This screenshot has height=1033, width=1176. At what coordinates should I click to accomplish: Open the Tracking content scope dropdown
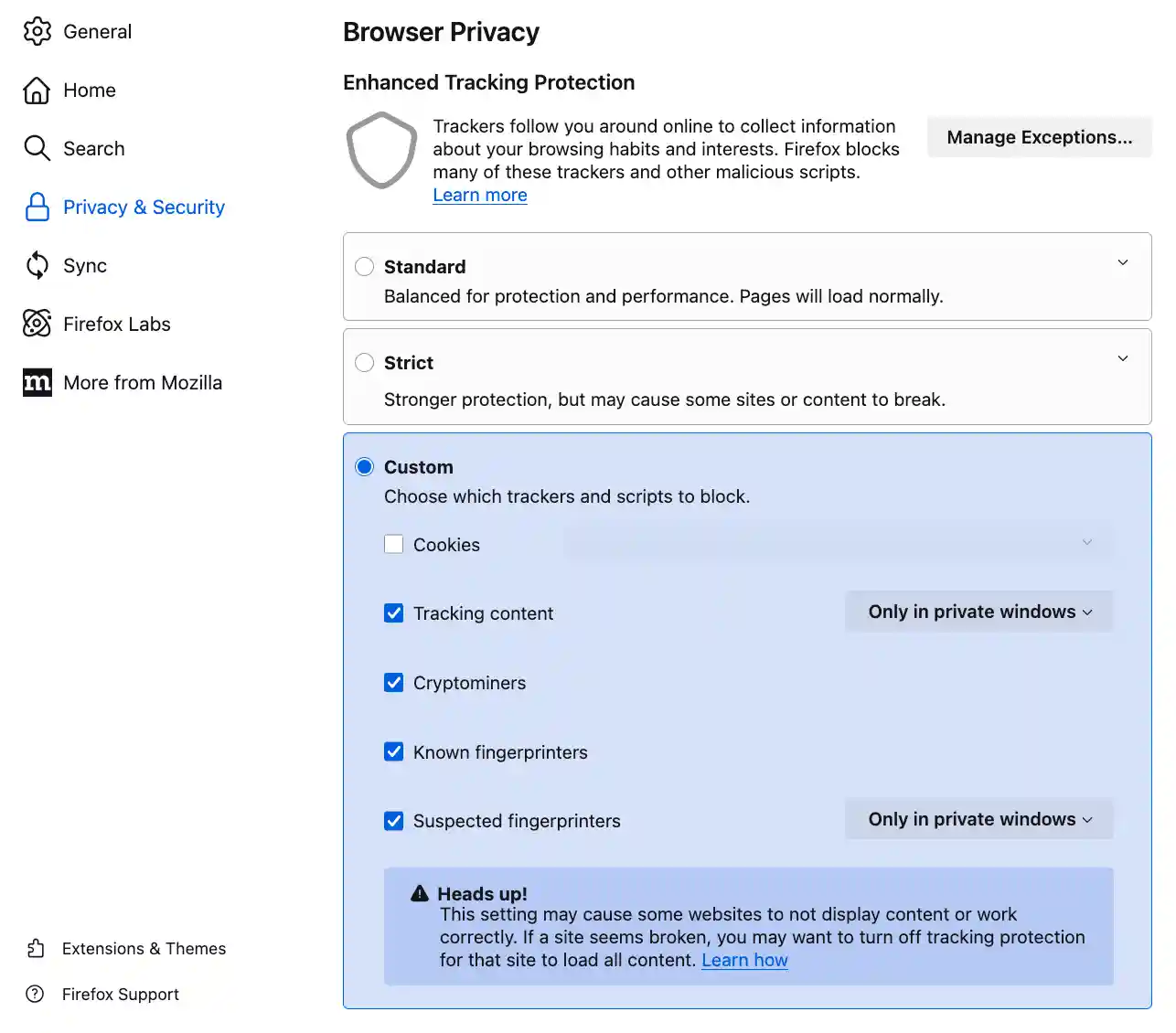[978, 612]
